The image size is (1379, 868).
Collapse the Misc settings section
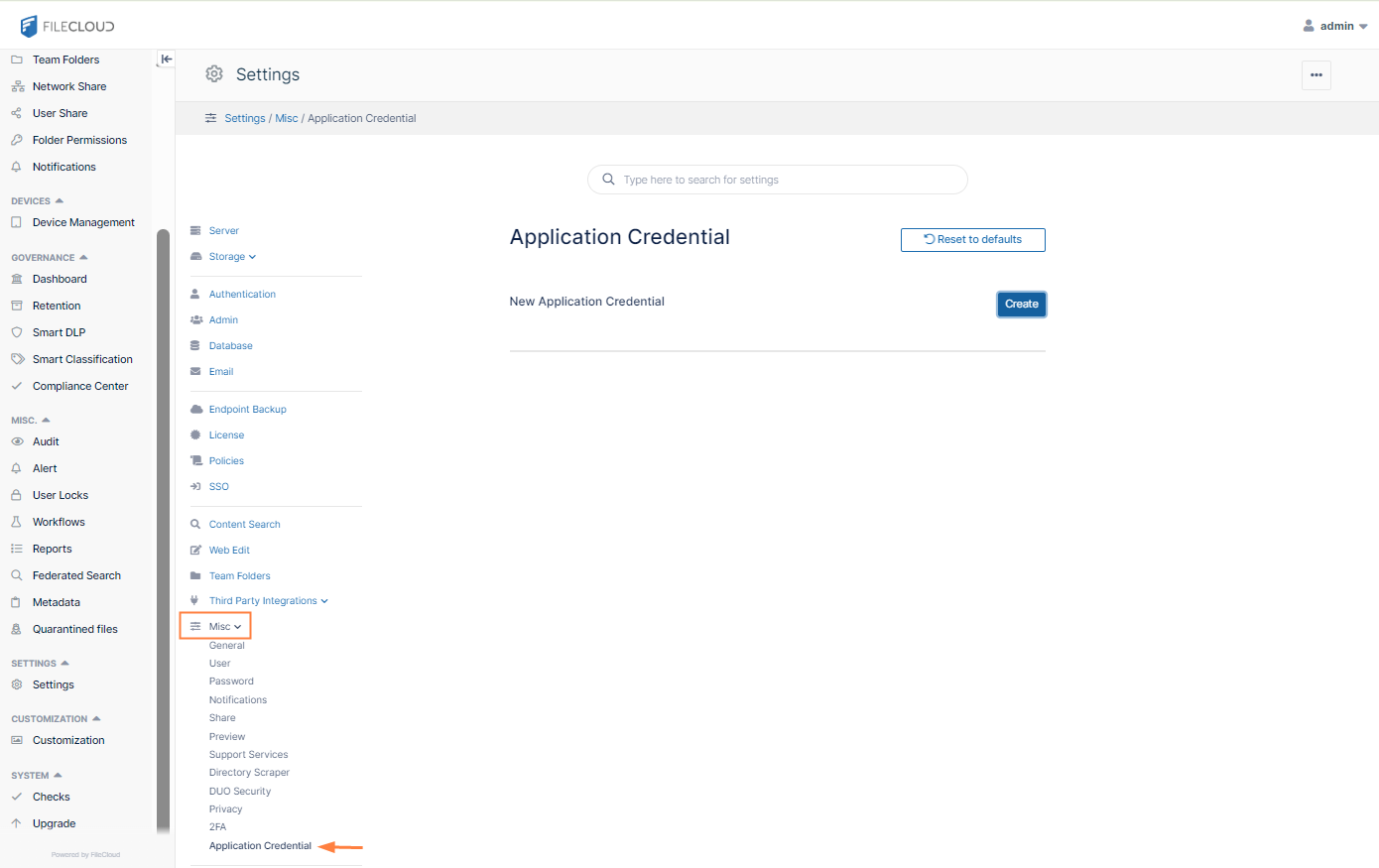click(x=224, y=627)
